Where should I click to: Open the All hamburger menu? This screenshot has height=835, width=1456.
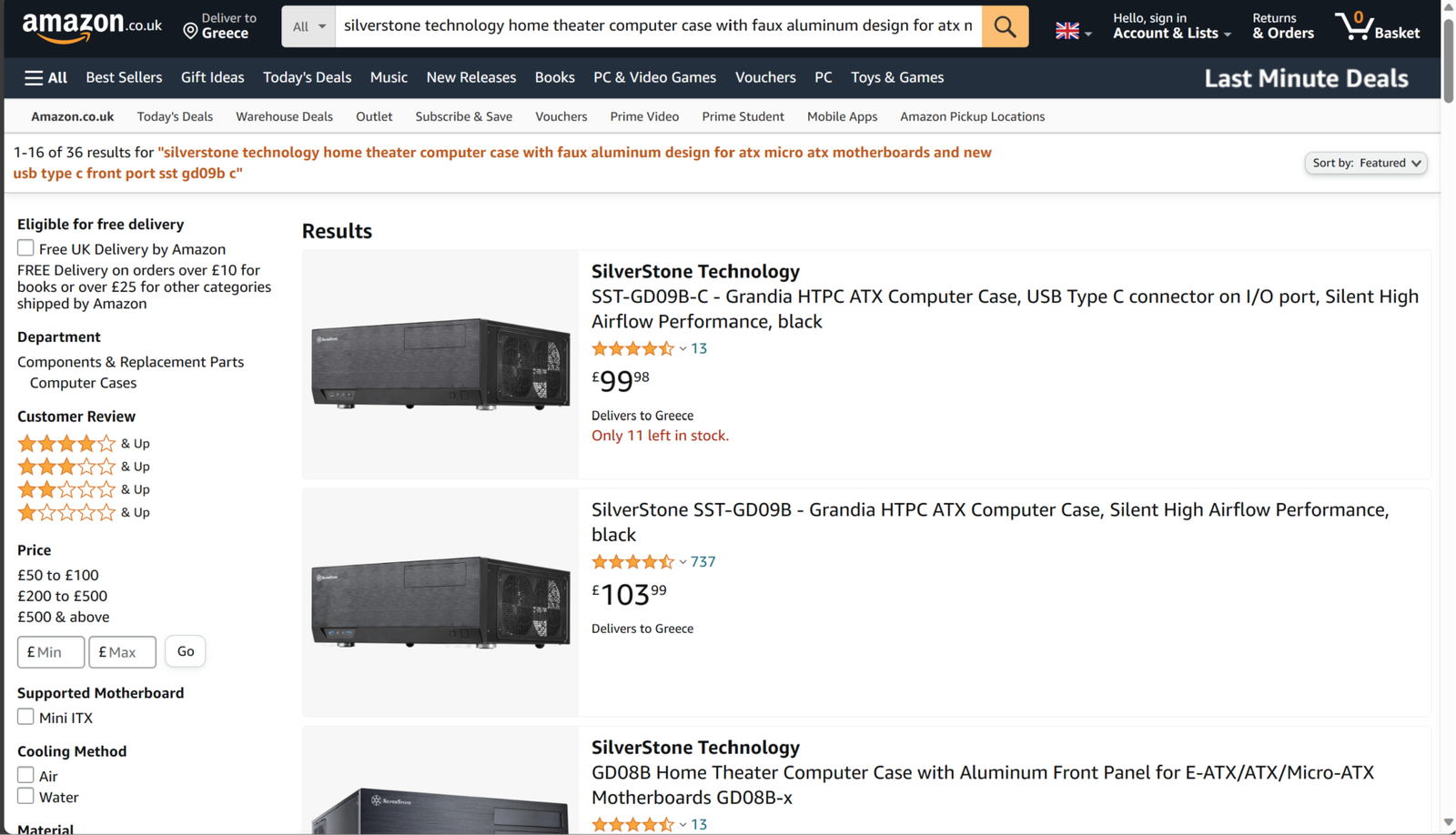pos(45,78)
